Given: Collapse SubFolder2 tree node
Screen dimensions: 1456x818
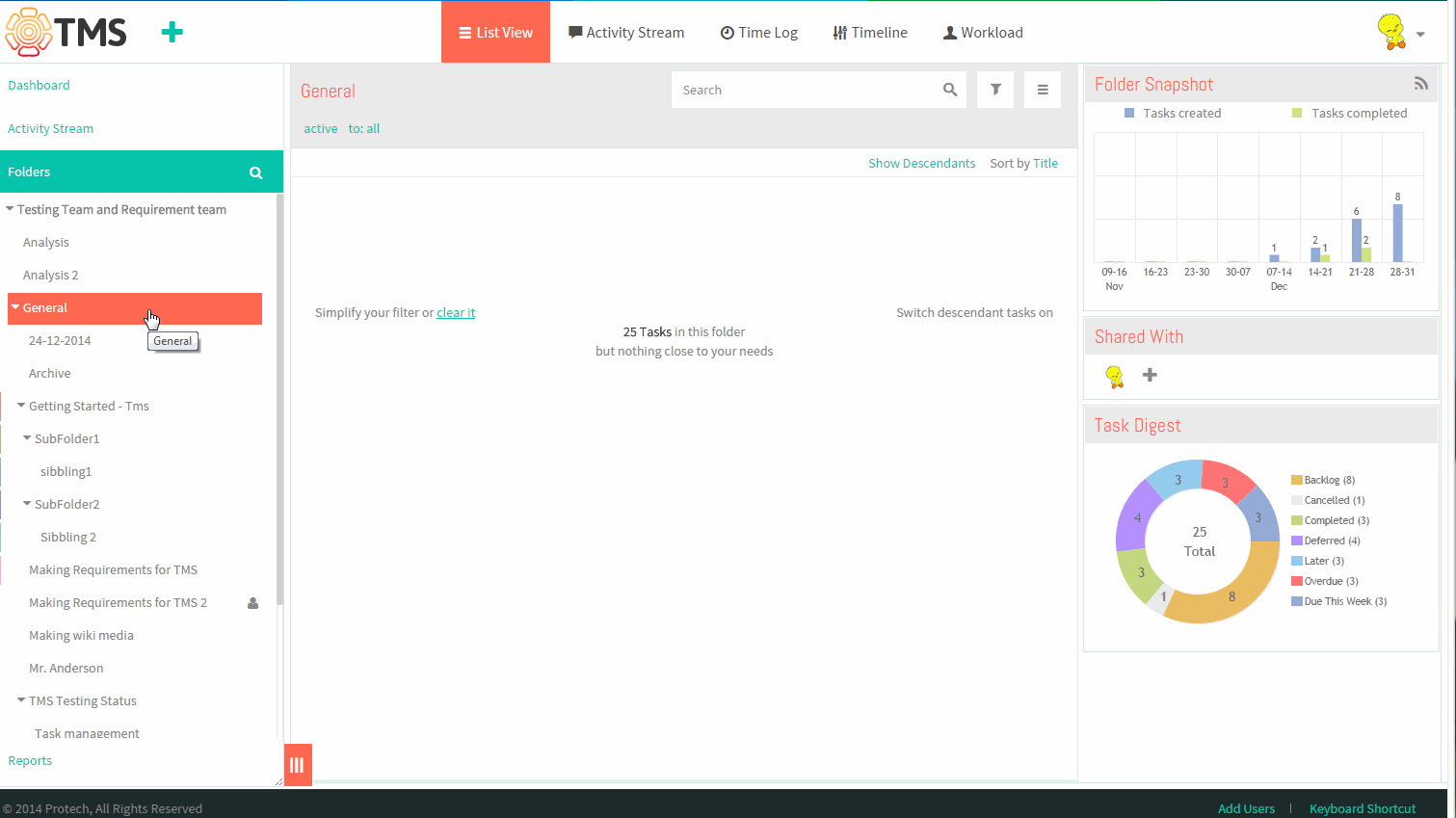Looking at the screenshot, I should (27, 503).
